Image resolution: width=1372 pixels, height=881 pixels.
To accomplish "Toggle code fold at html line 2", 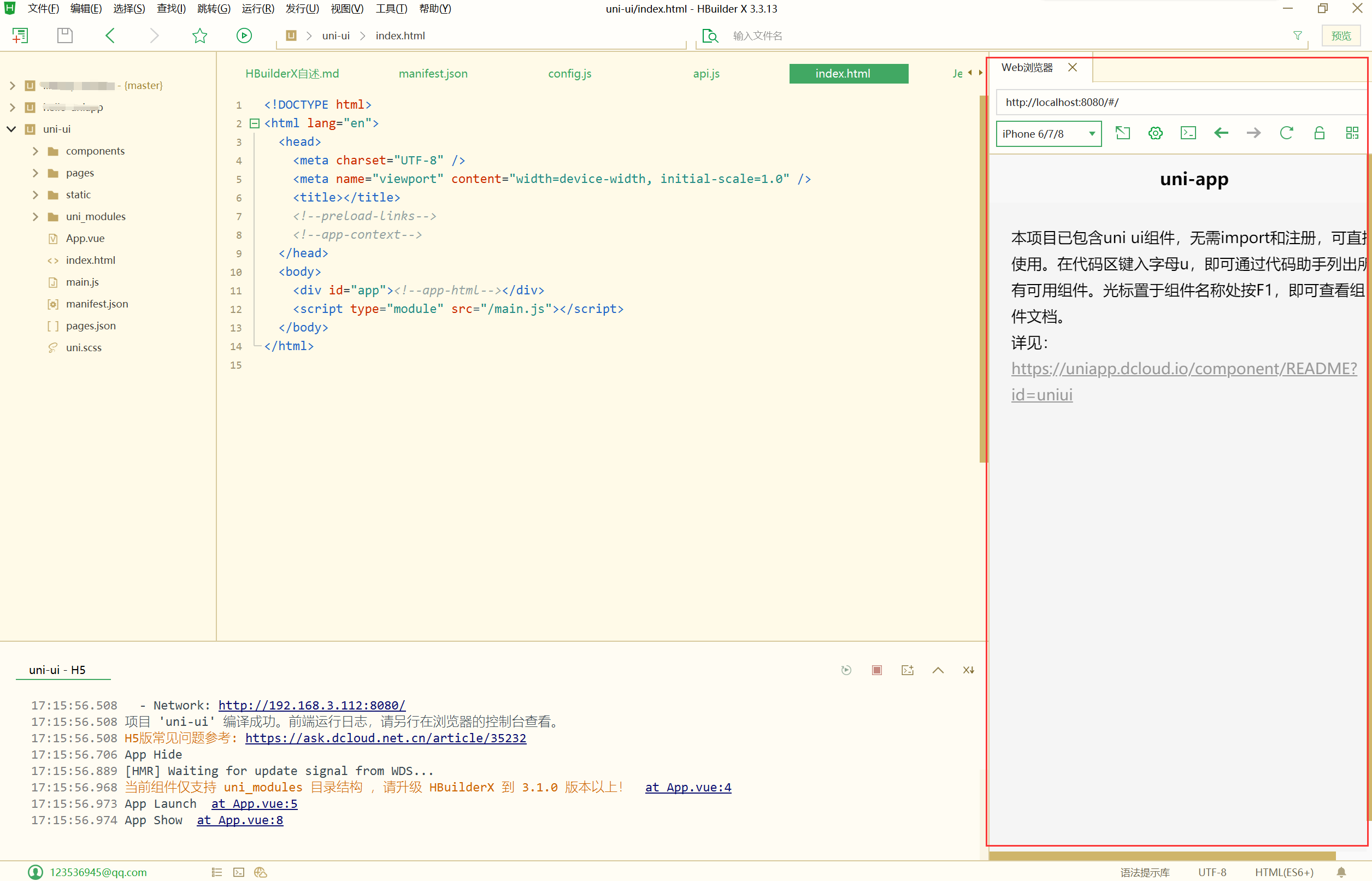I will coord(255,123).
